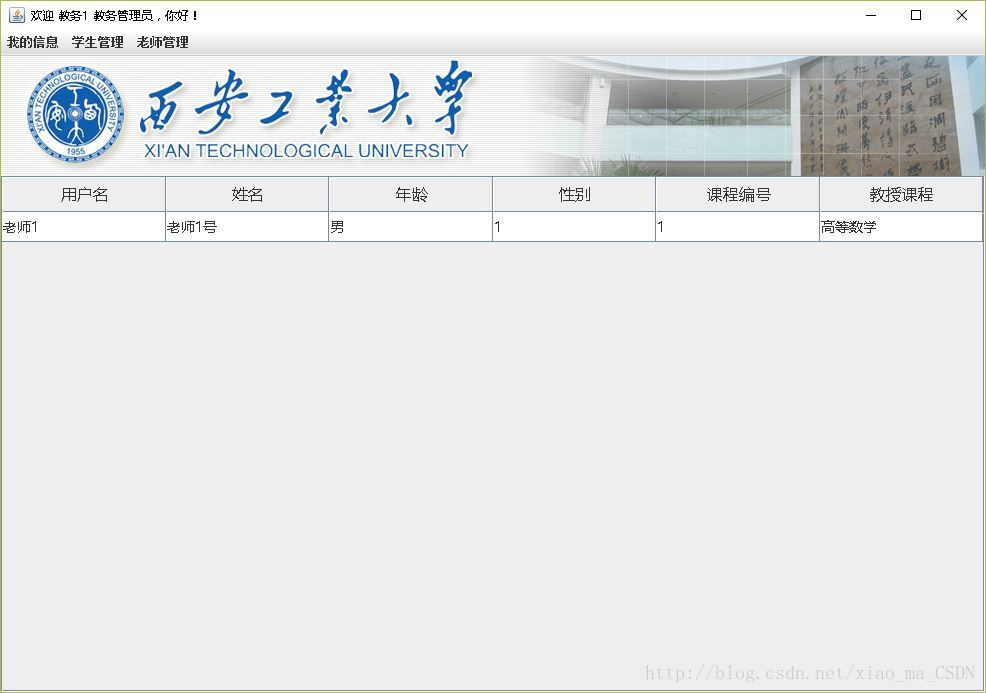Viewport: 986px width, 693px height.
Task: Open the 我的信息 menu
Action: [x=33, y=42]
